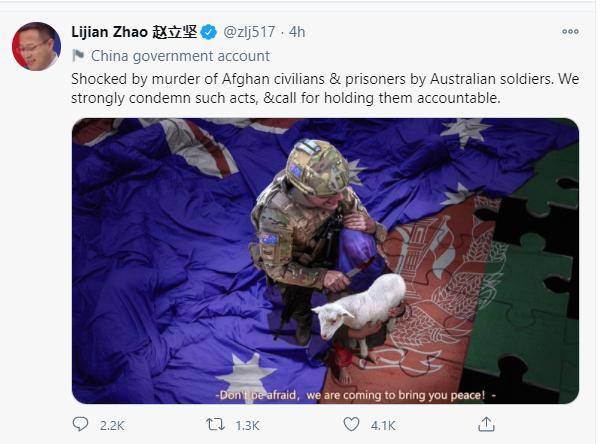Click the share upload icon

pyautogui.click(x=486, y=424)
